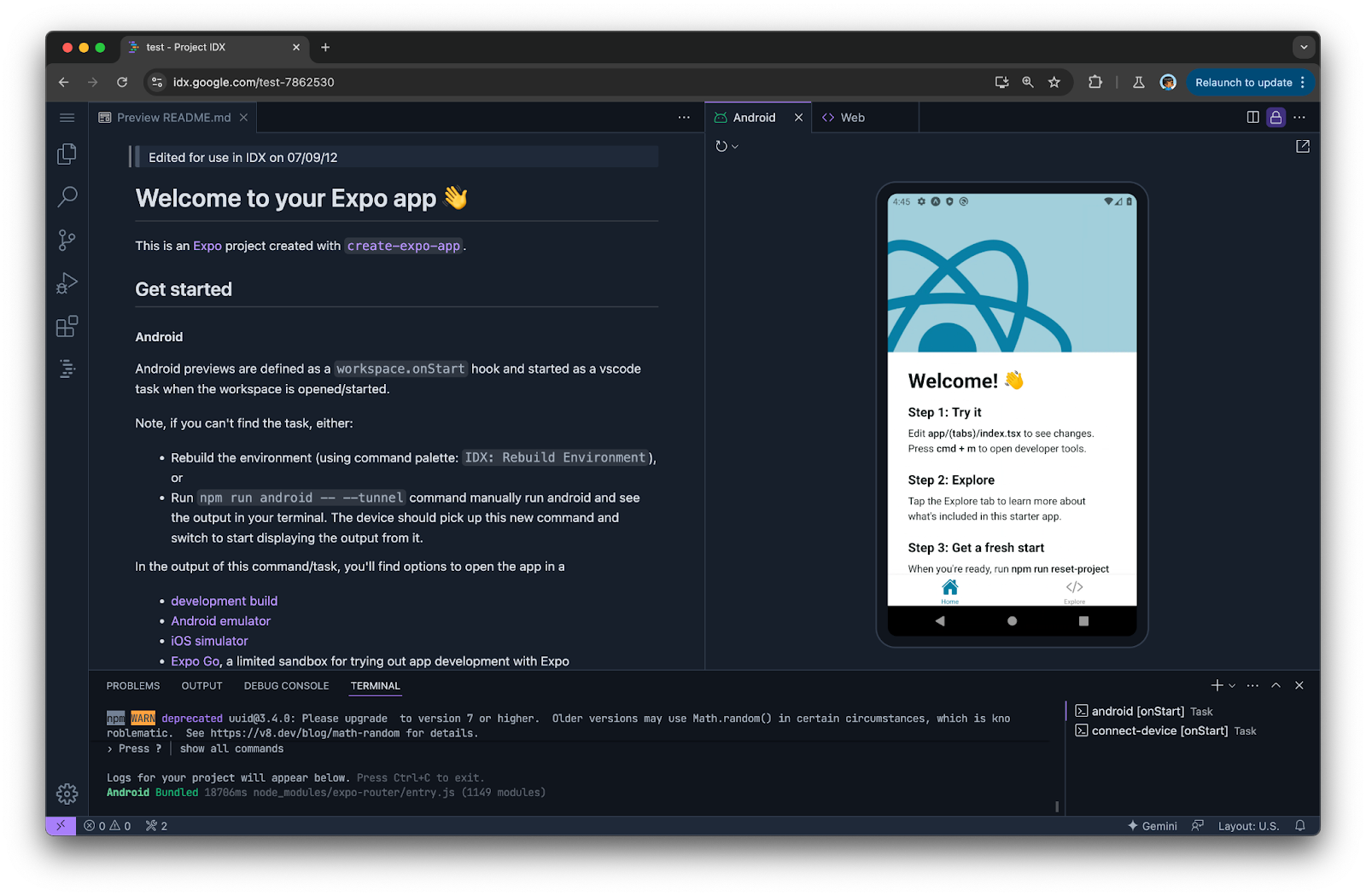
Task: Switch to the OUTPUT tab
Action: pos(201,686)
